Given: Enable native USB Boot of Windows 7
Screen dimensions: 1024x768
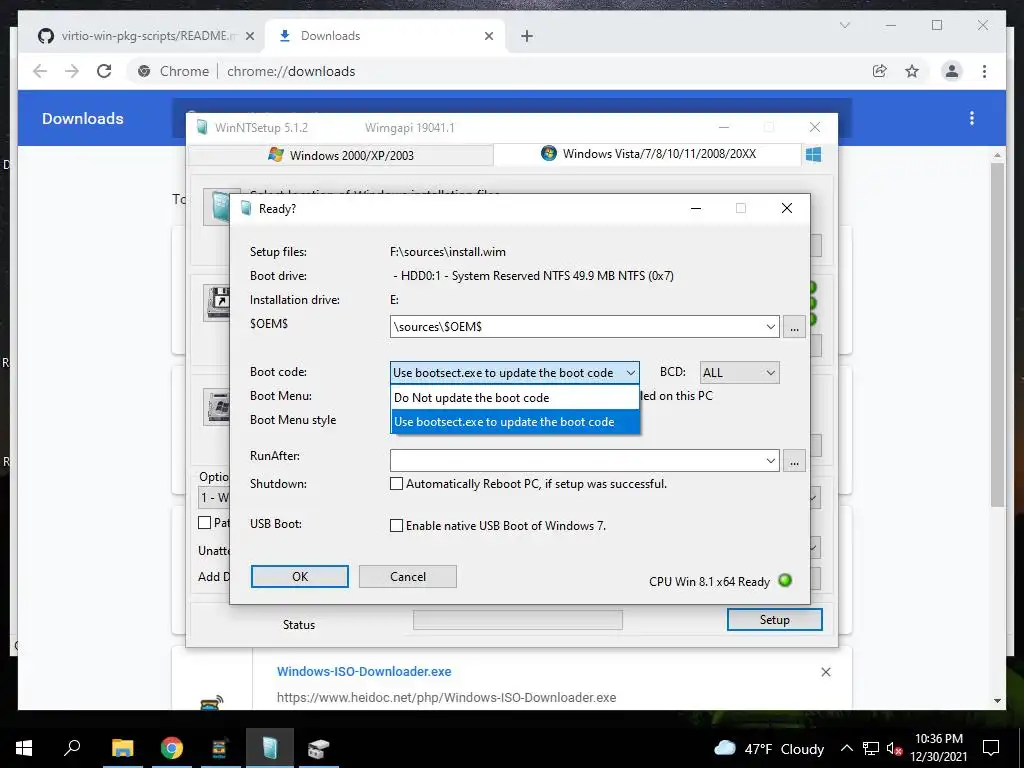Looking at the screenshot, I should pyautogui.click(x=396, y=526).
